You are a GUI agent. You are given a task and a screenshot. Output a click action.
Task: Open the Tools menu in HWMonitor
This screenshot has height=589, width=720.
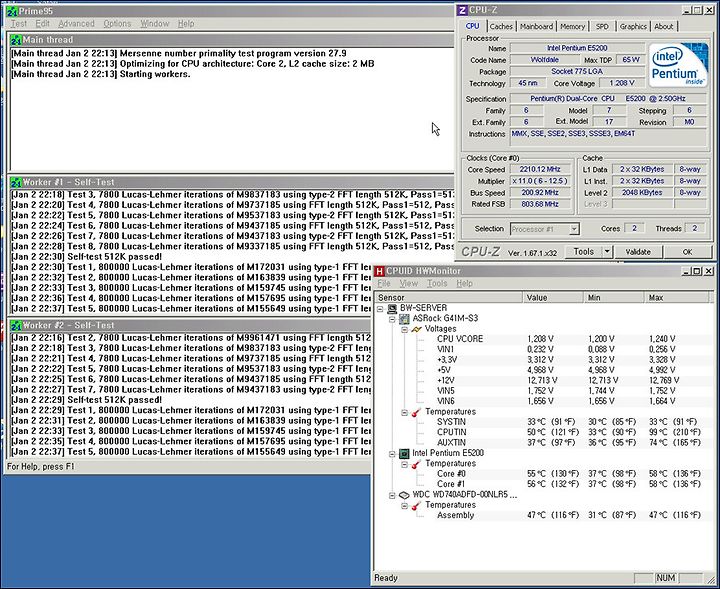point(437,284)
